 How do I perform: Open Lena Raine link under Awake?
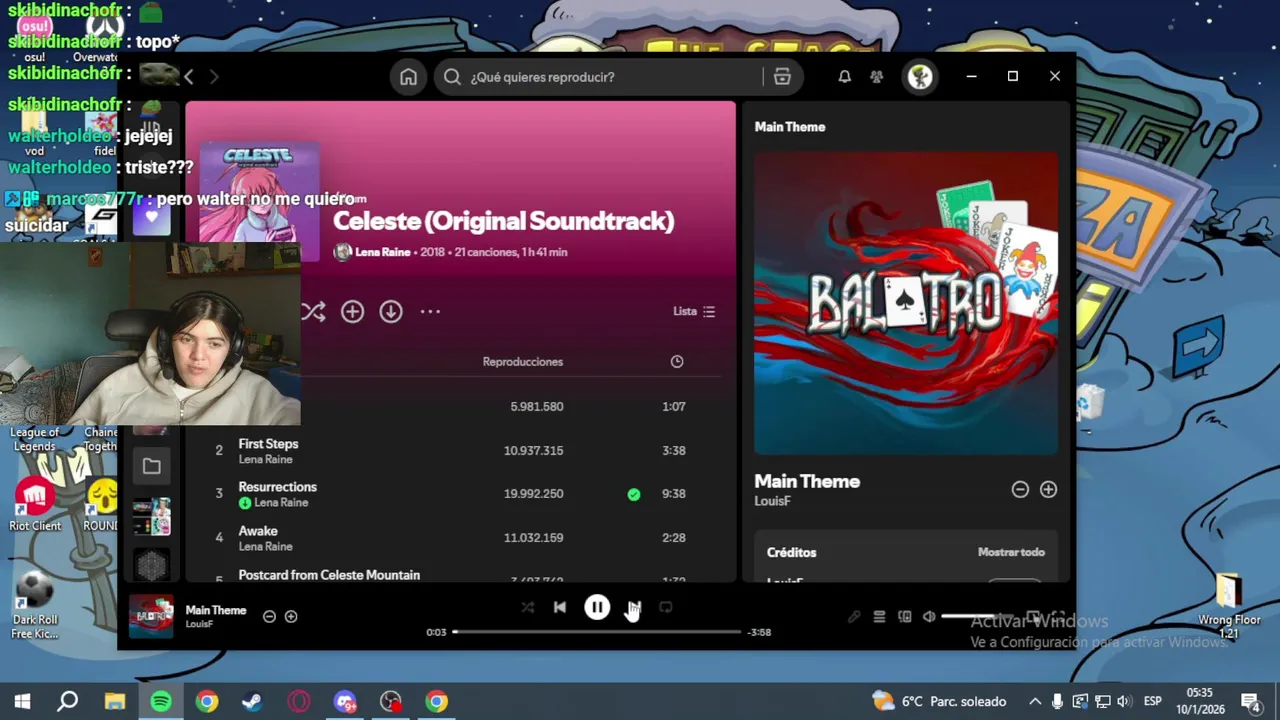[265, 547]
